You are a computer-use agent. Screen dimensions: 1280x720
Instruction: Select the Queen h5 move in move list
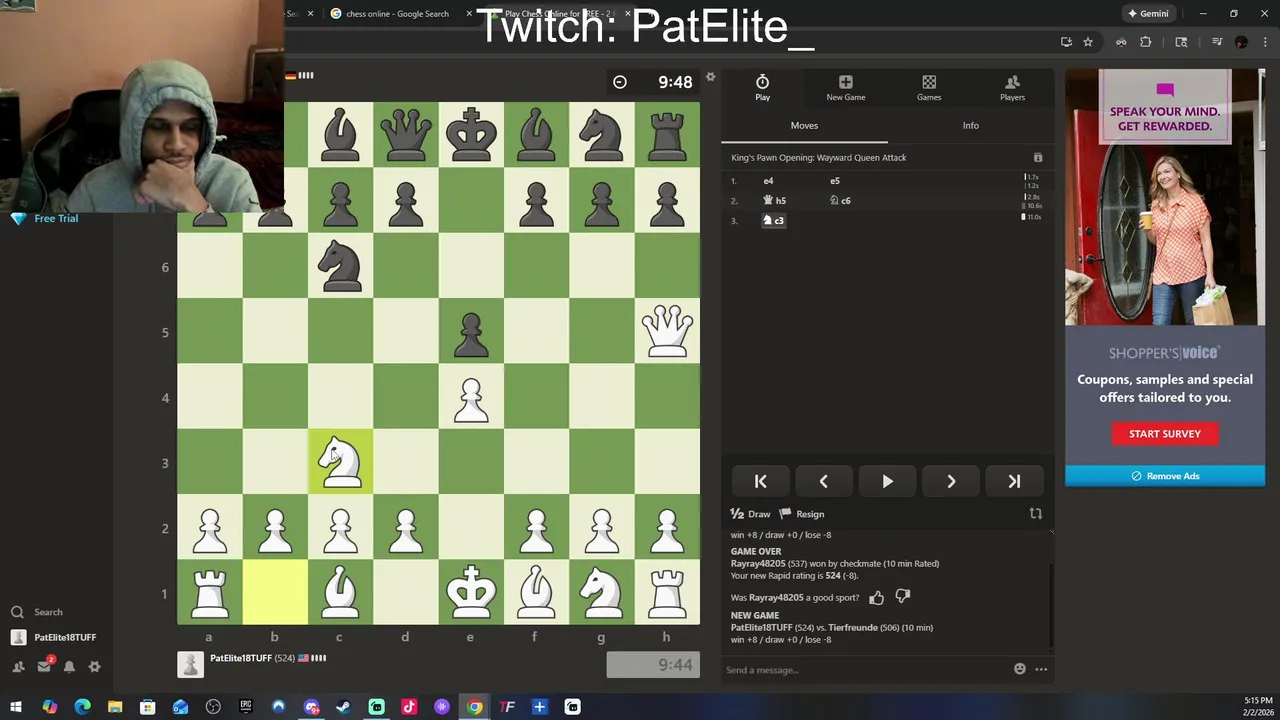pos(775,201)
